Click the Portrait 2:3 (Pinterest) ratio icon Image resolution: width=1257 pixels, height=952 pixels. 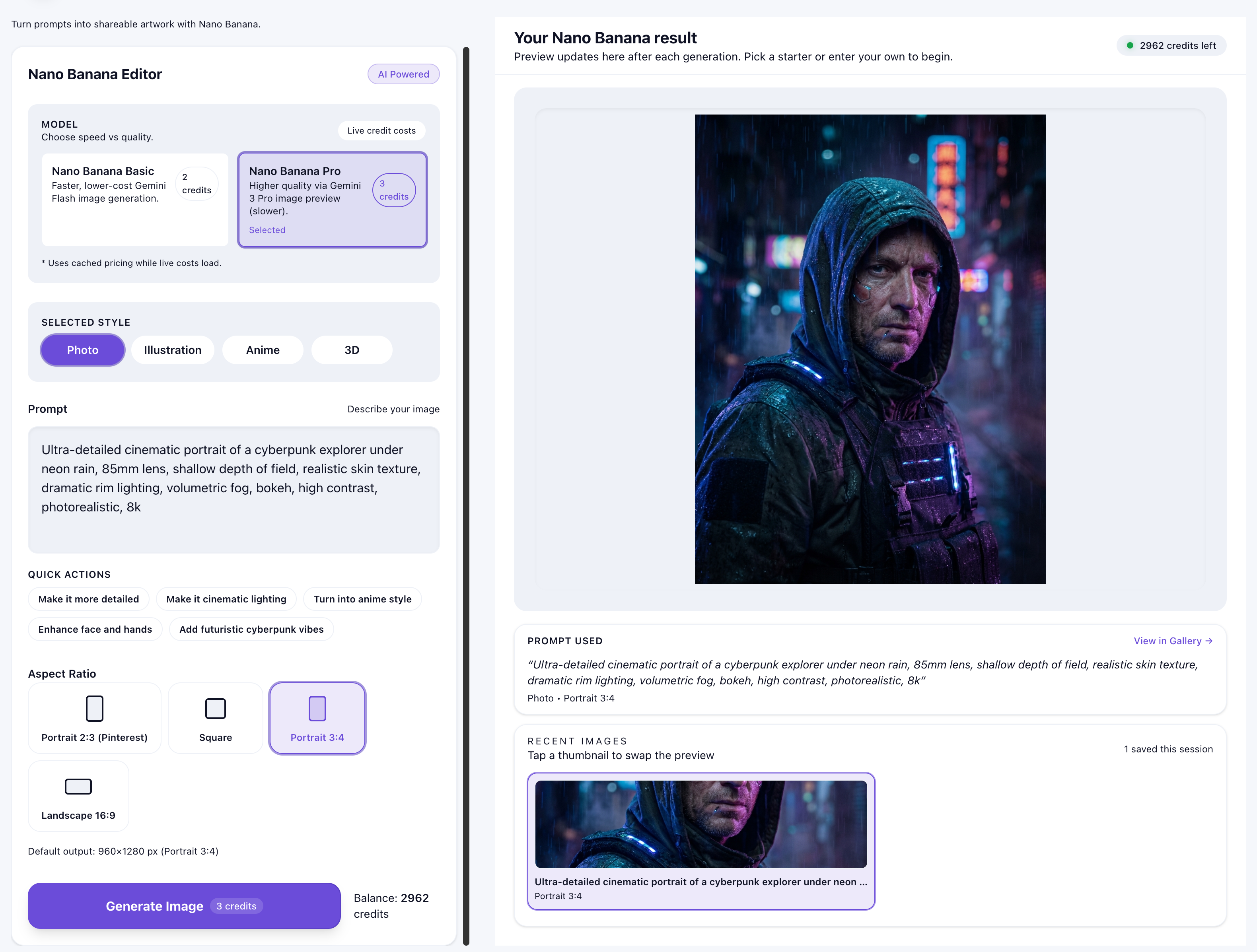point(94,708)
